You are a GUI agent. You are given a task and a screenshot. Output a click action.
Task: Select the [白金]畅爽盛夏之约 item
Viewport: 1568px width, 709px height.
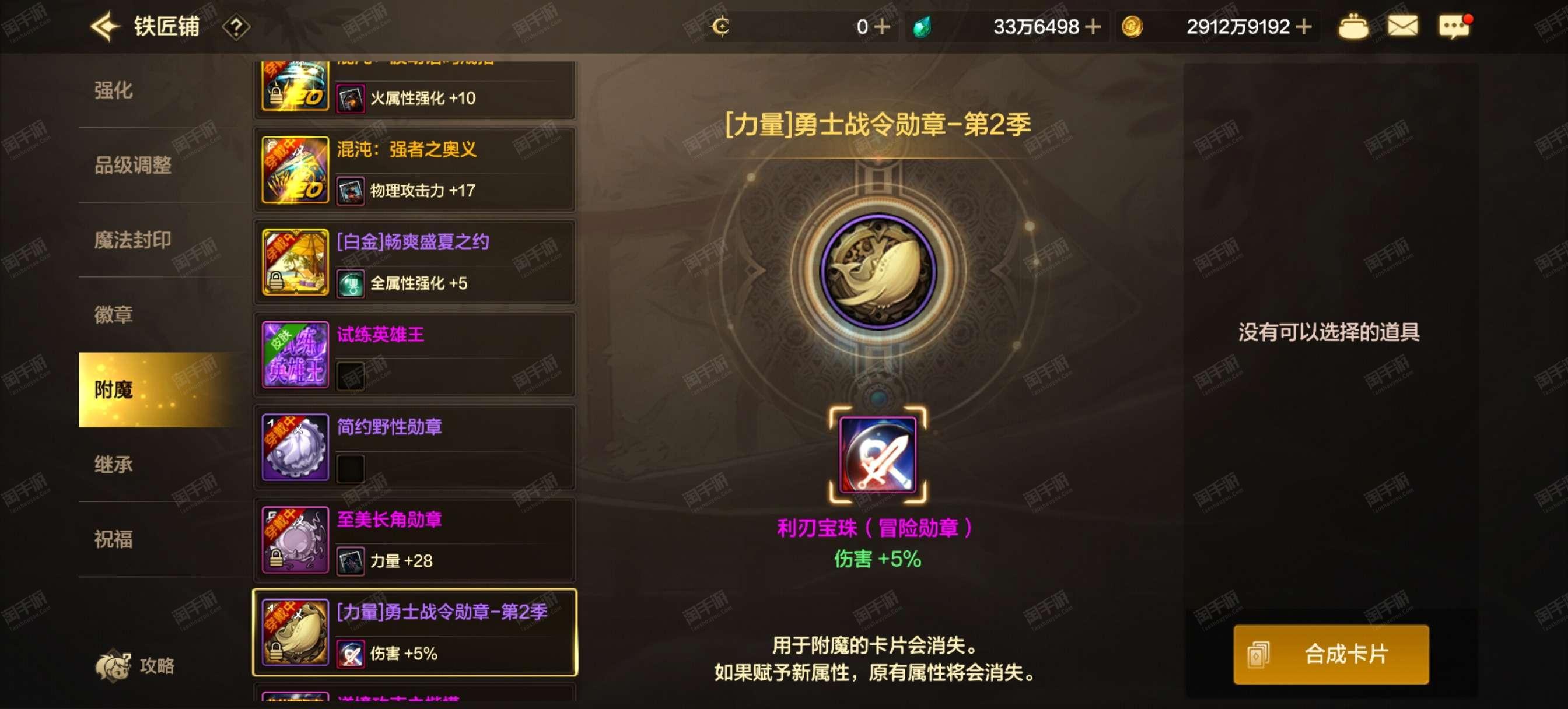[415, 262]
